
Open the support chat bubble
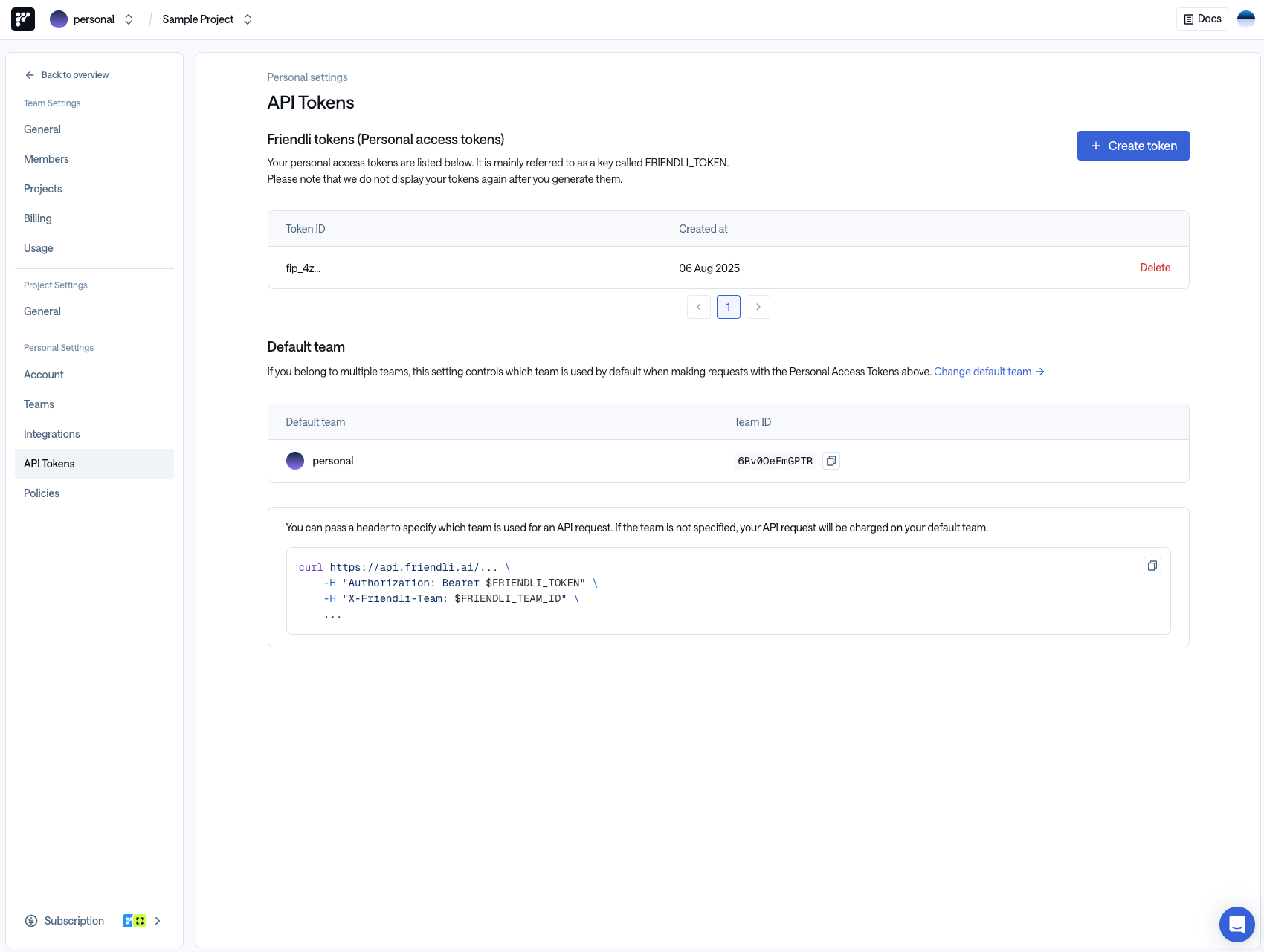point(1236,924)
